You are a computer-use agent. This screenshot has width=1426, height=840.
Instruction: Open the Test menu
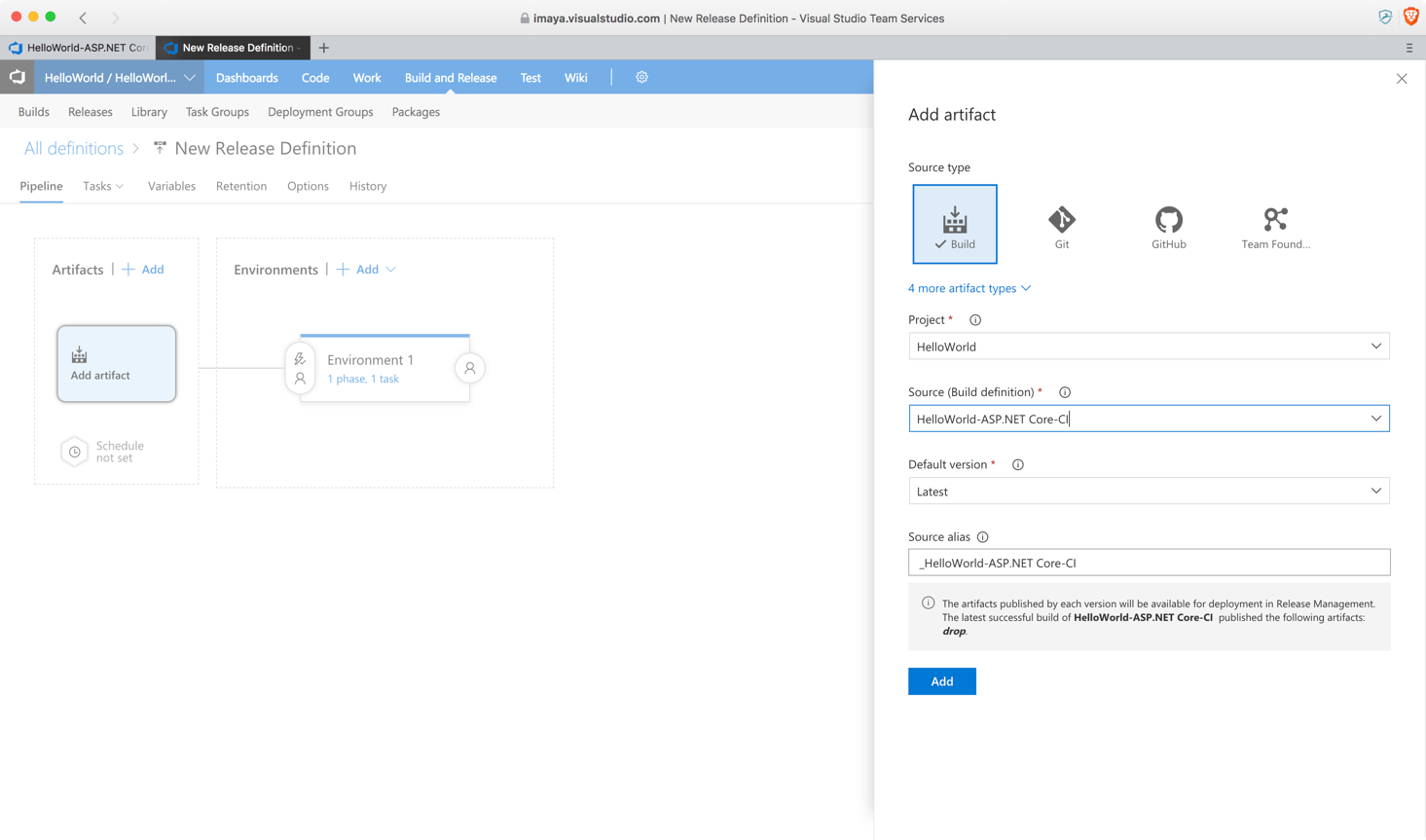[530, 78]
